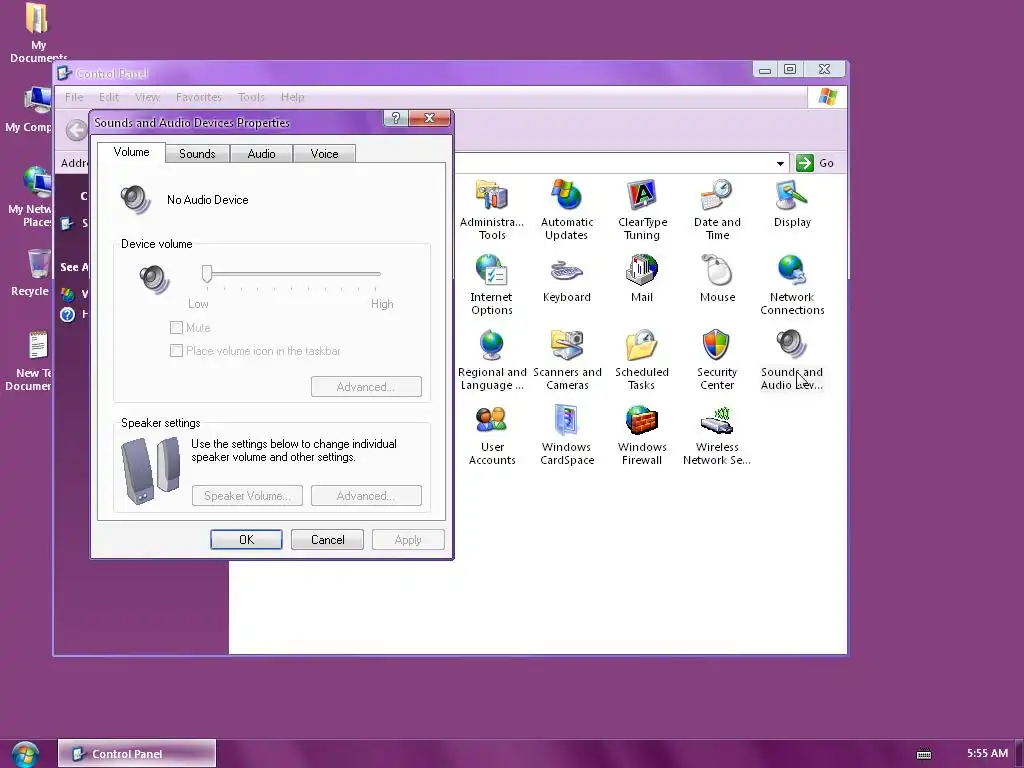Click the Windows flag logo in menu bar
This screenshot has height=768, width=1024.
click(x=827, y=97)
